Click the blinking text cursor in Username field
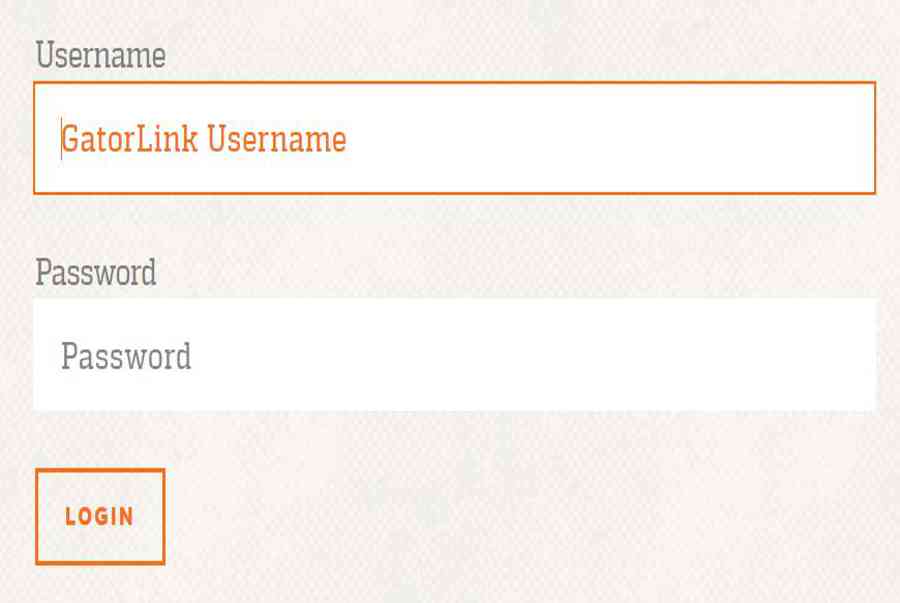The height and width of the screenshot is (603, 900). 61,139
